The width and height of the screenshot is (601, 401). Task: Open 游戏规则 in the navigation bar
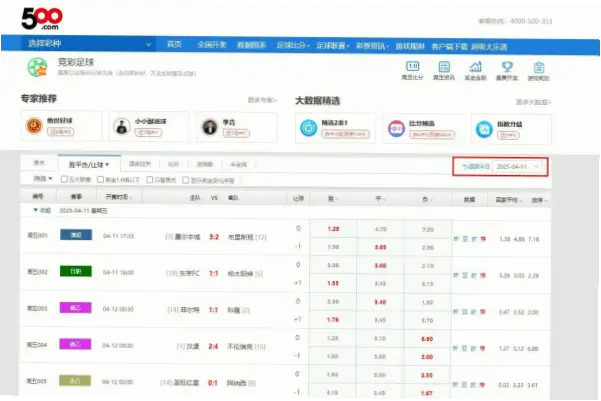pyautogui.click(x=410, y=46)
